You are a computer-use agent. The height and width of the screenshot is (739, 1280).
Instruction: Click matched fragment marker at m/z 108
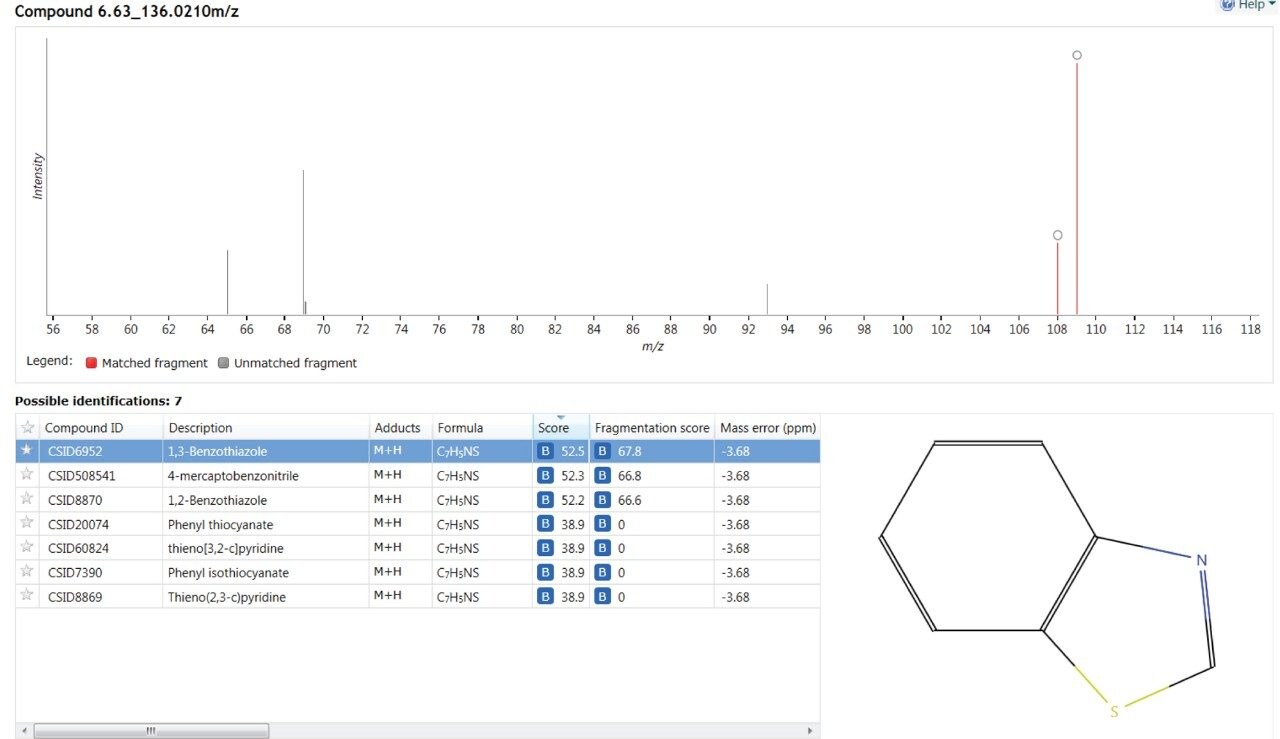pyautogui.click(x=1058, y=236)
